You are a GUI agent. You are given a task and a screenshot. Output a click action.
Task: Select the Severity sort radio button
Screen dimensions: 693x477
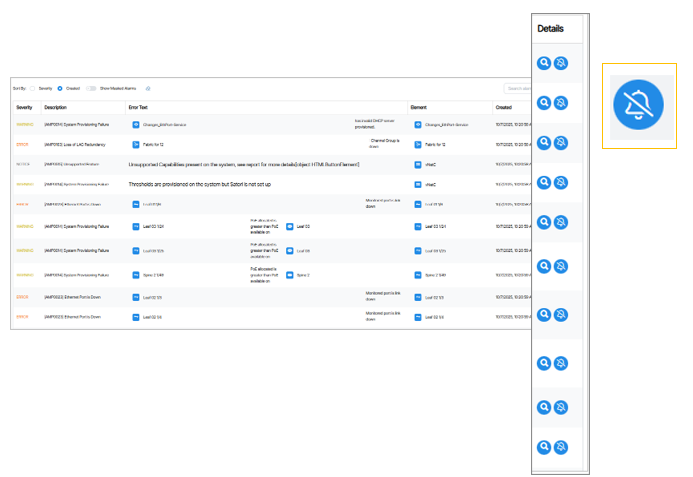(x=32, y=88)
